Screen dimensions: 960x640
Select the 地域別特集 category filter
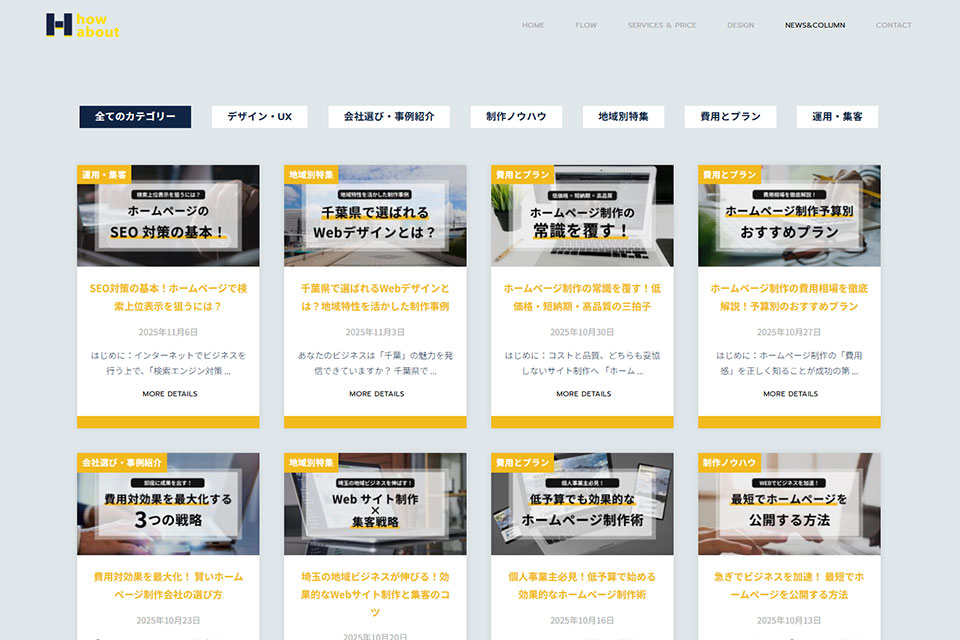[623, 117]
